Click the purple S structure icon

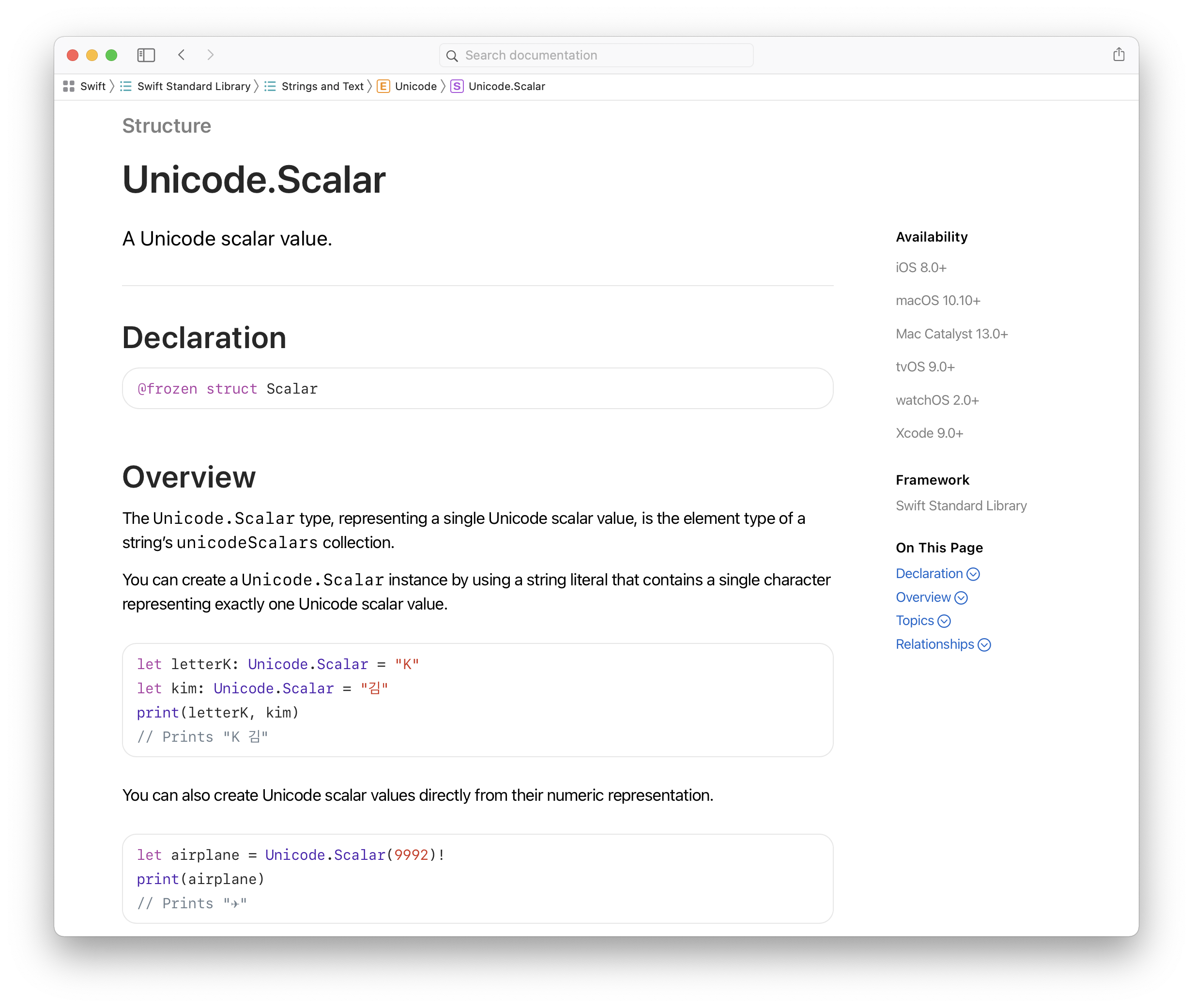click(457, 86)
